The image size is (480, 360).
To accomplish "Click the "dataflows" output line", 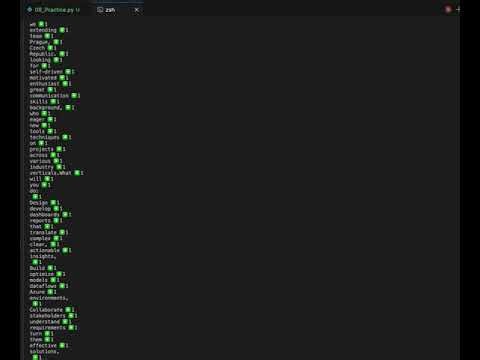I will click(49, 286).
